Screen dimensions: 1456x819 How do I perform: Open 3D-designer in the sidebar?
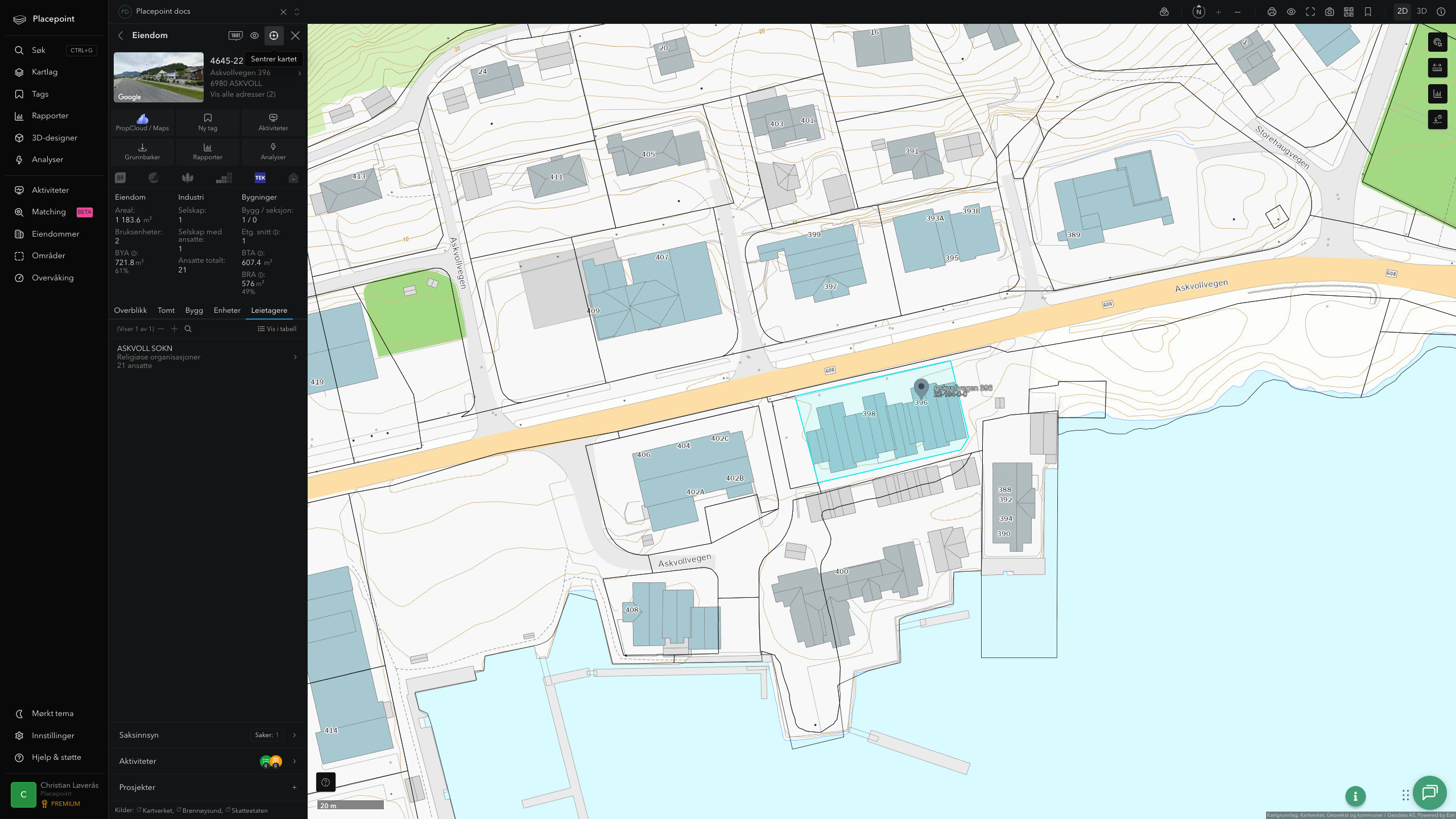pos(54,138)
